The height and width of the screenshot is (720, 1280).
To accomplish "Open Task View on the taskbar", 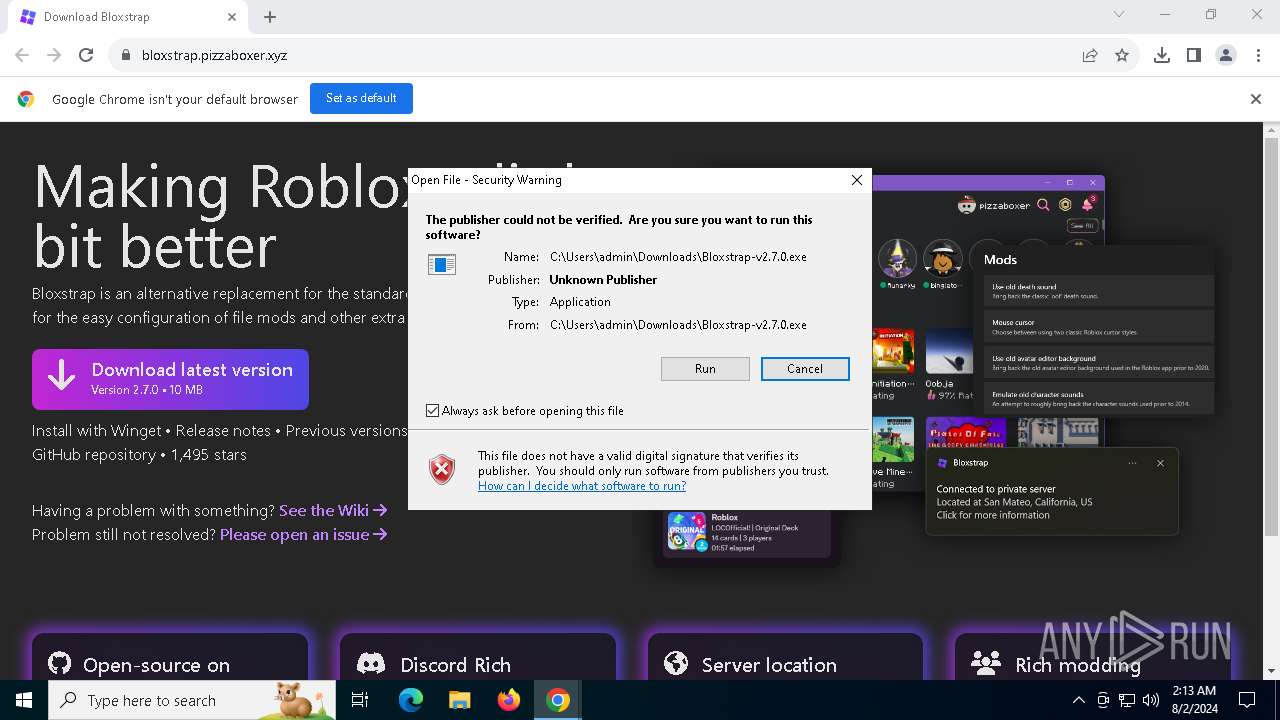I will tap(360, 700).
